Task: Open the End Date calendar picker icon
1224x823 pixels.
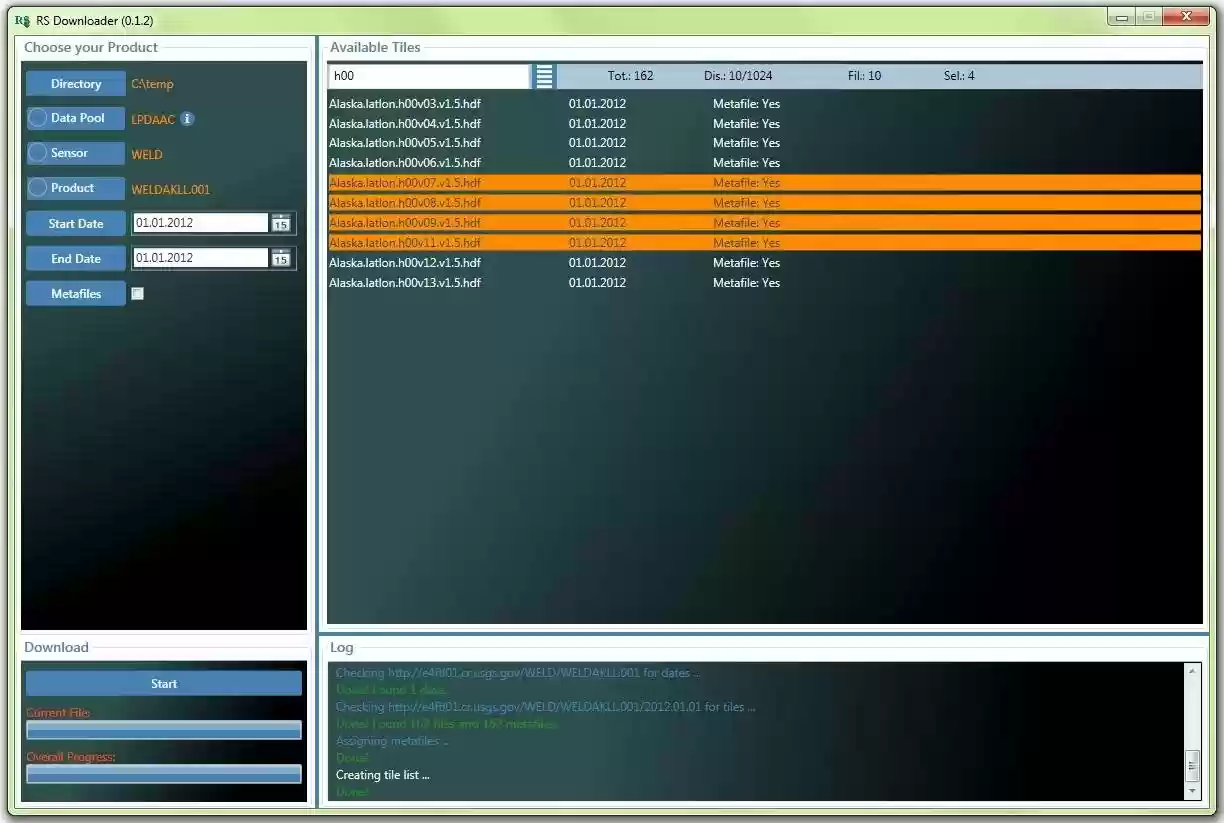Action: 281,258
